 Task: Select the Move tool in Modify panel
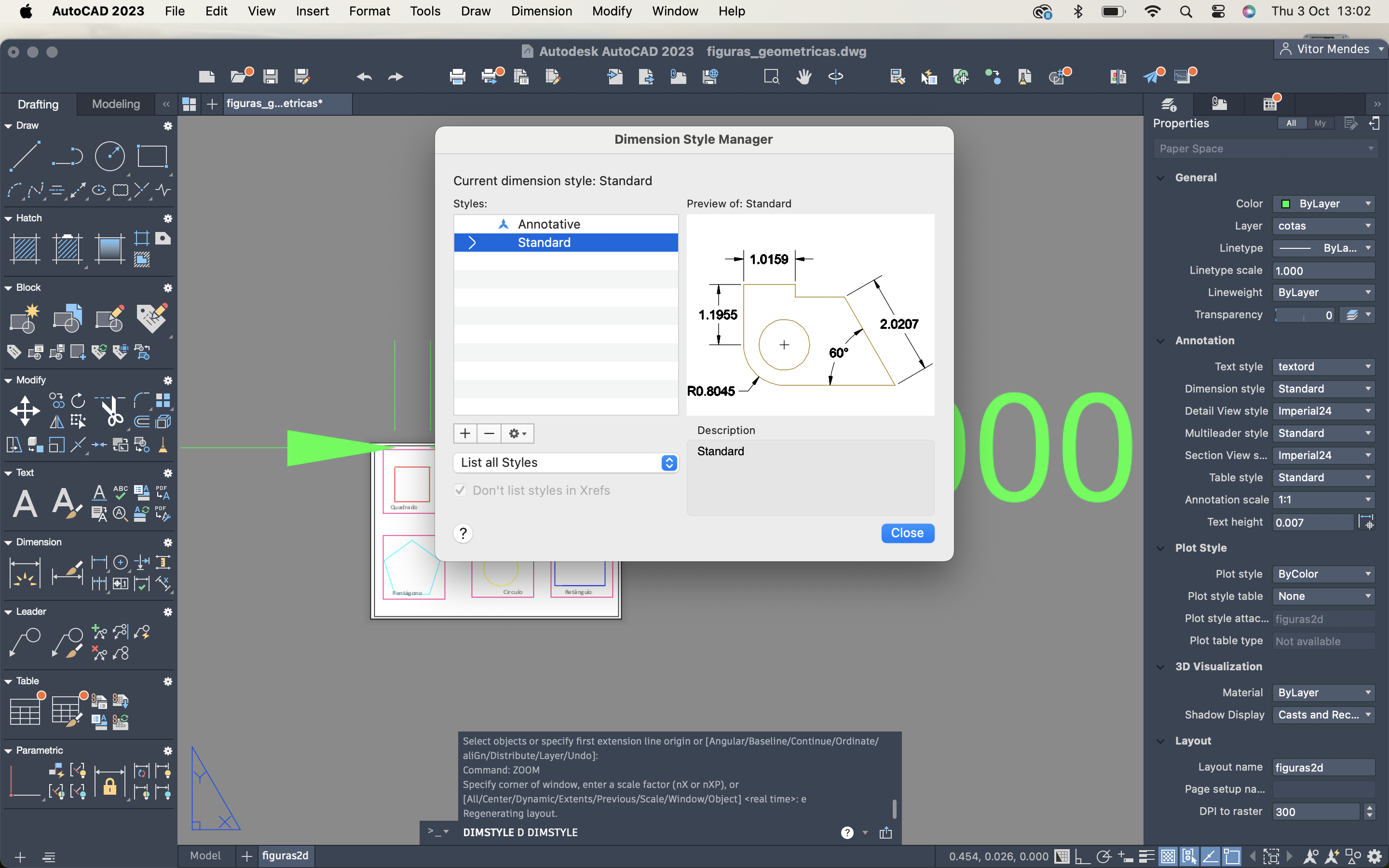point(25,410)
